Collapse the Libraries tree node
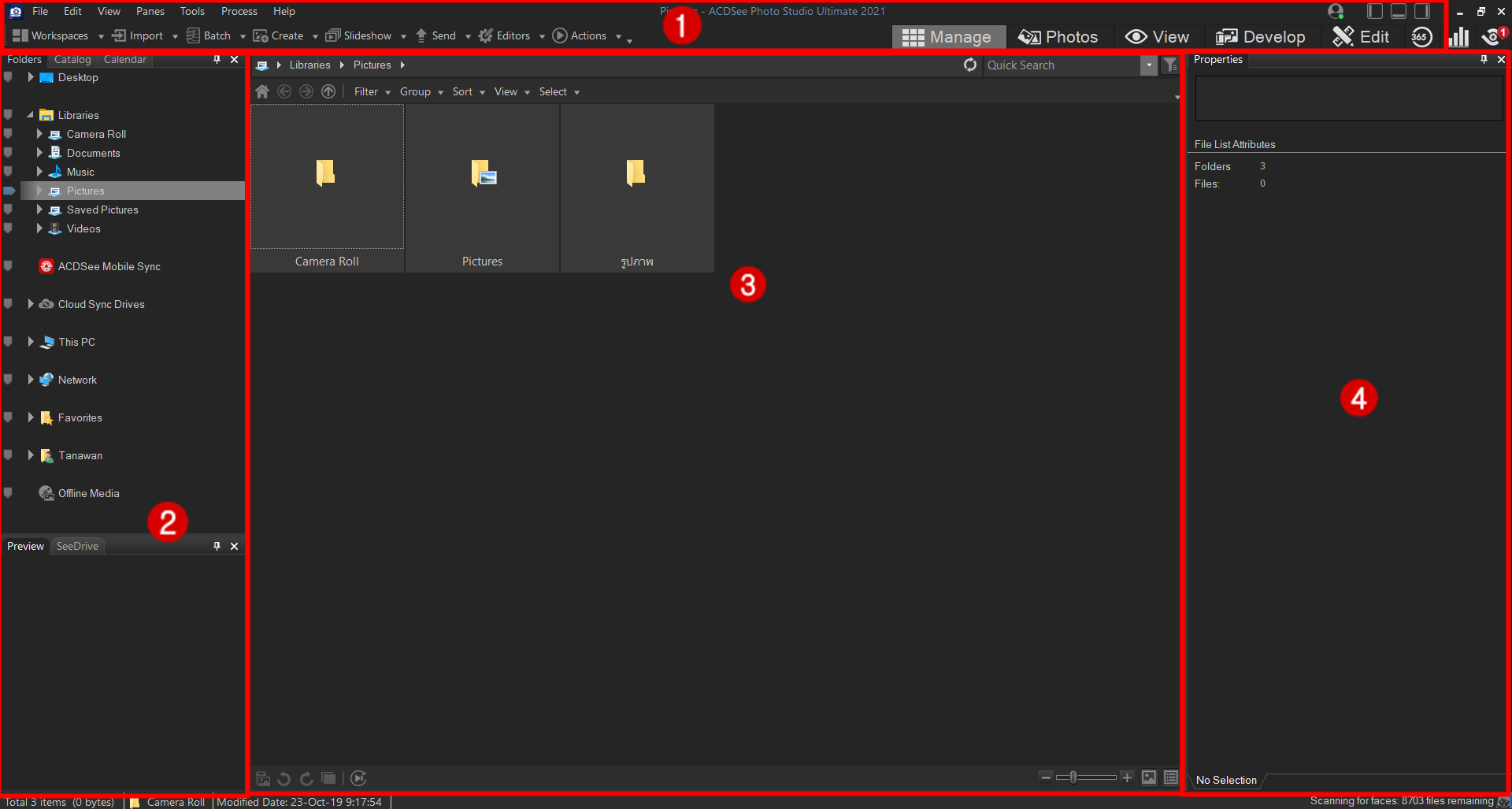 [x=31, y=115]
